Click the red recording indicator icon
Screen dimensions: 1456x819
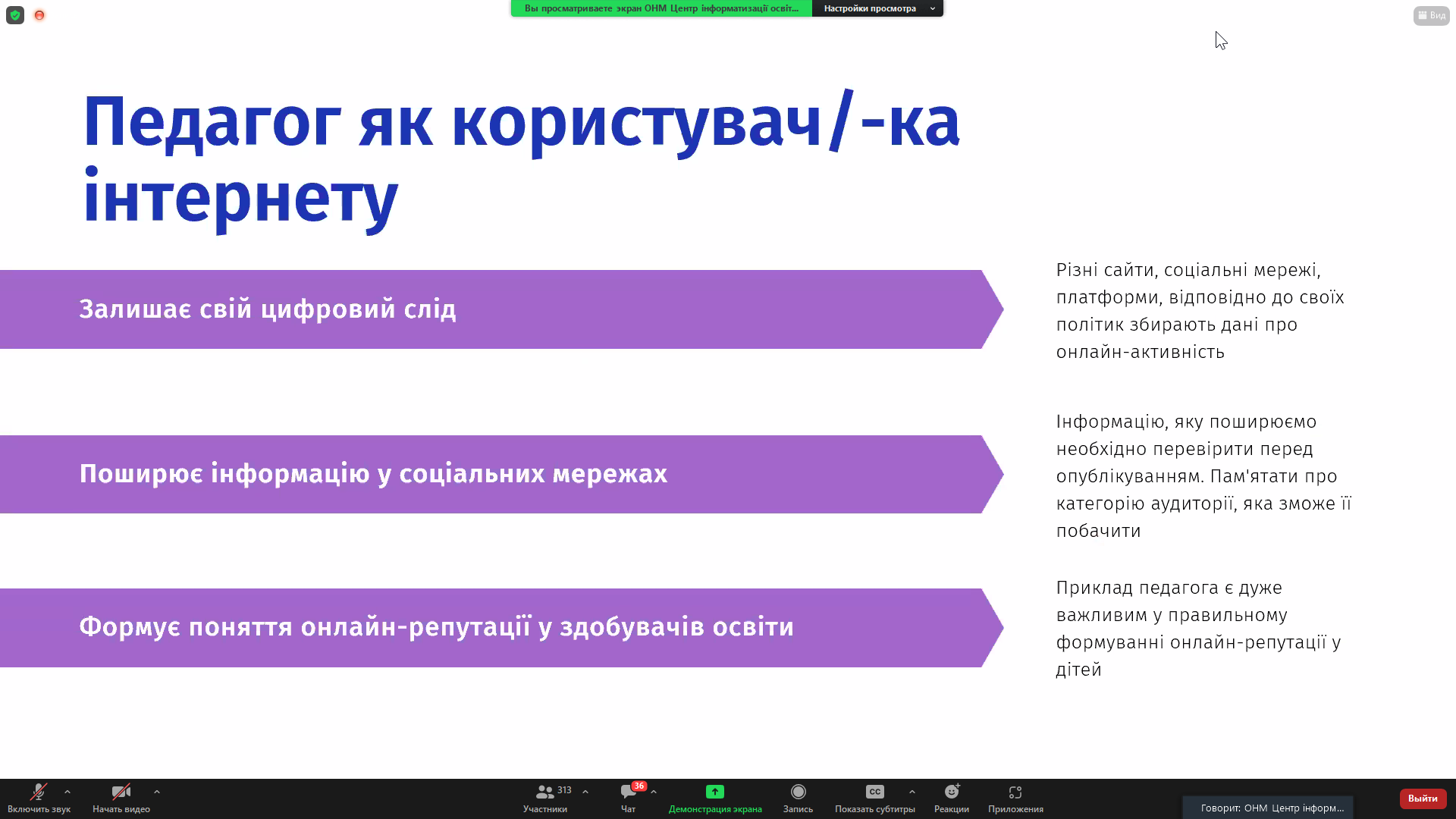point(39,15)
